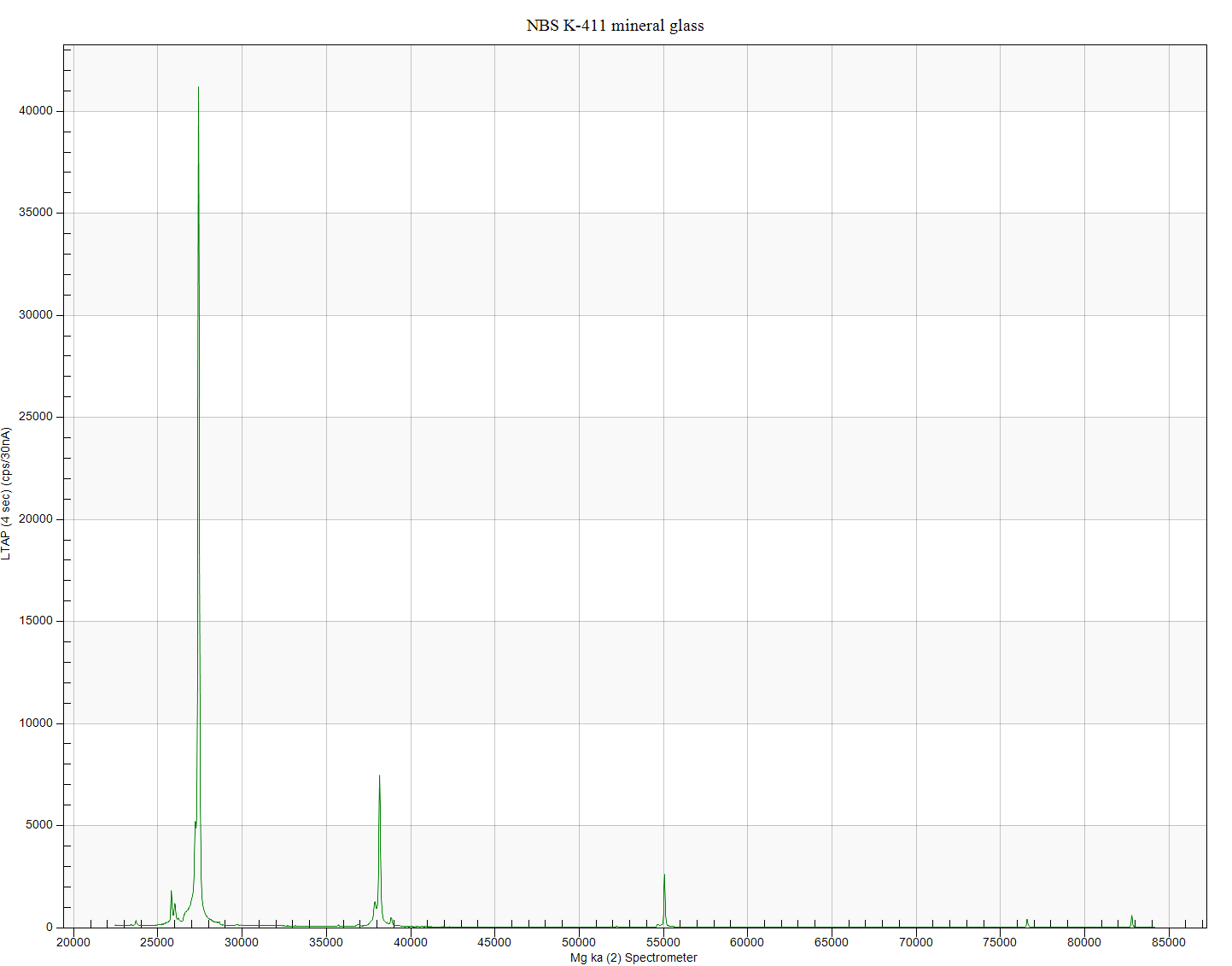Click the peak at 55000 spectrometer position
The width and height of the screenshot is (1232, 966).
tap(664, 877)
